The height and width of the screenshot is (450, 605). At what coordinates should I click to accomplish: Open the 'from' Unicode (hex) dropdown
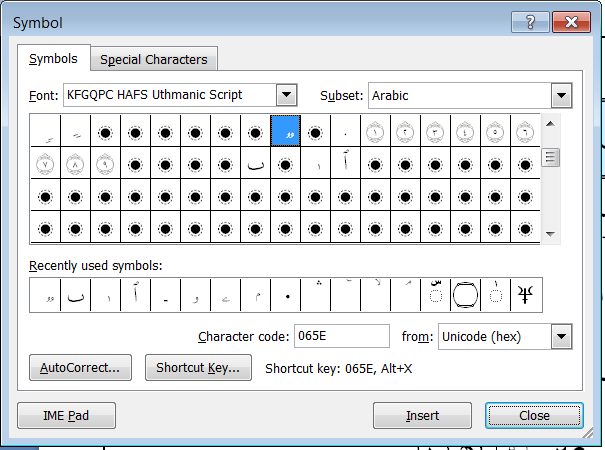click(x=561, y=336)
